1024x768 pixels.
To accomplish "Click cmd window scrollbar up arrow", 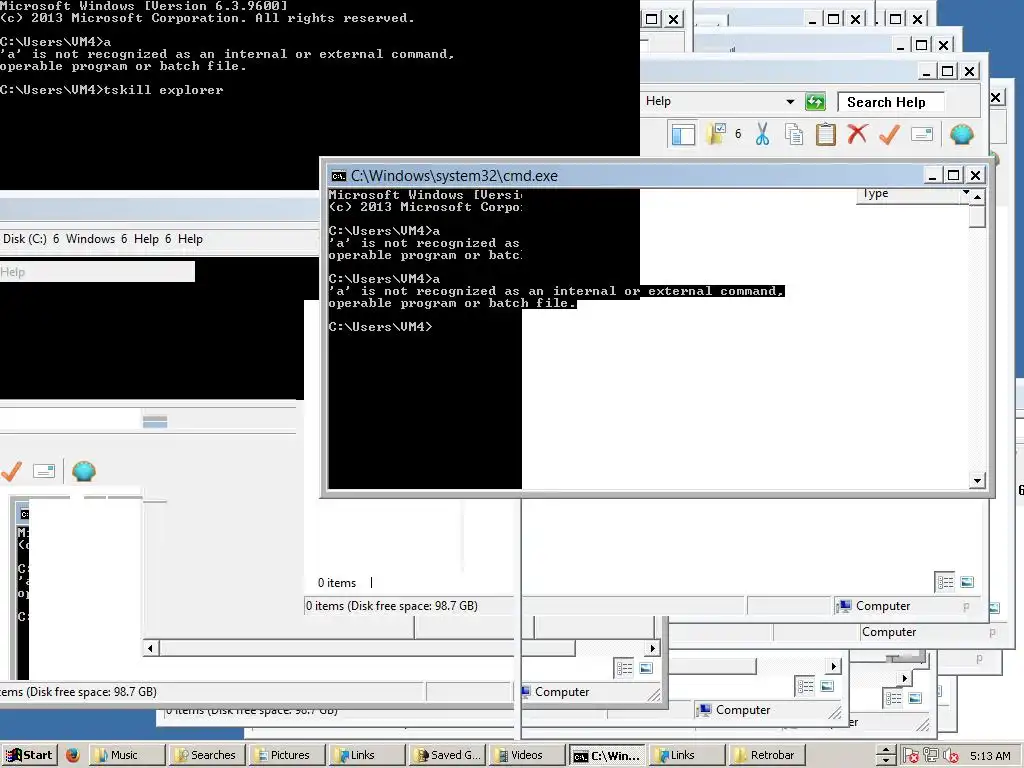I will 977,197.
